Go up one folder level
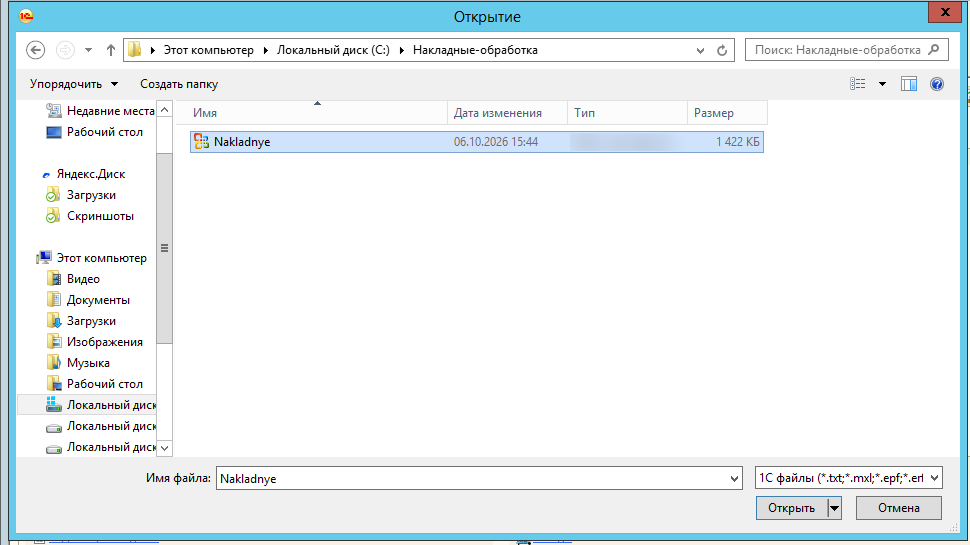This screenshot has height=545, width=970. (x=111, y=50)
